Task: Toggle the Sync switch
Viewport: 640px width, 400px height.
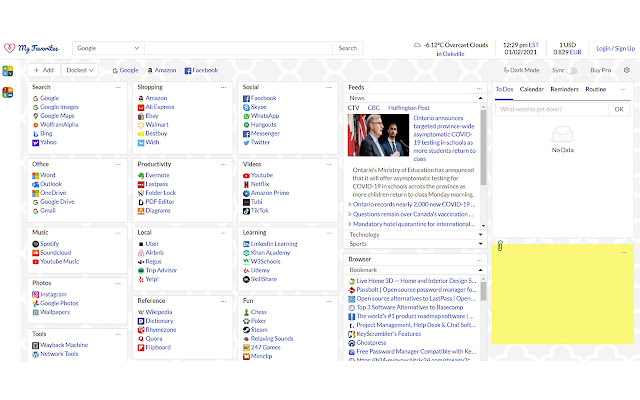Action: [571, 71]
